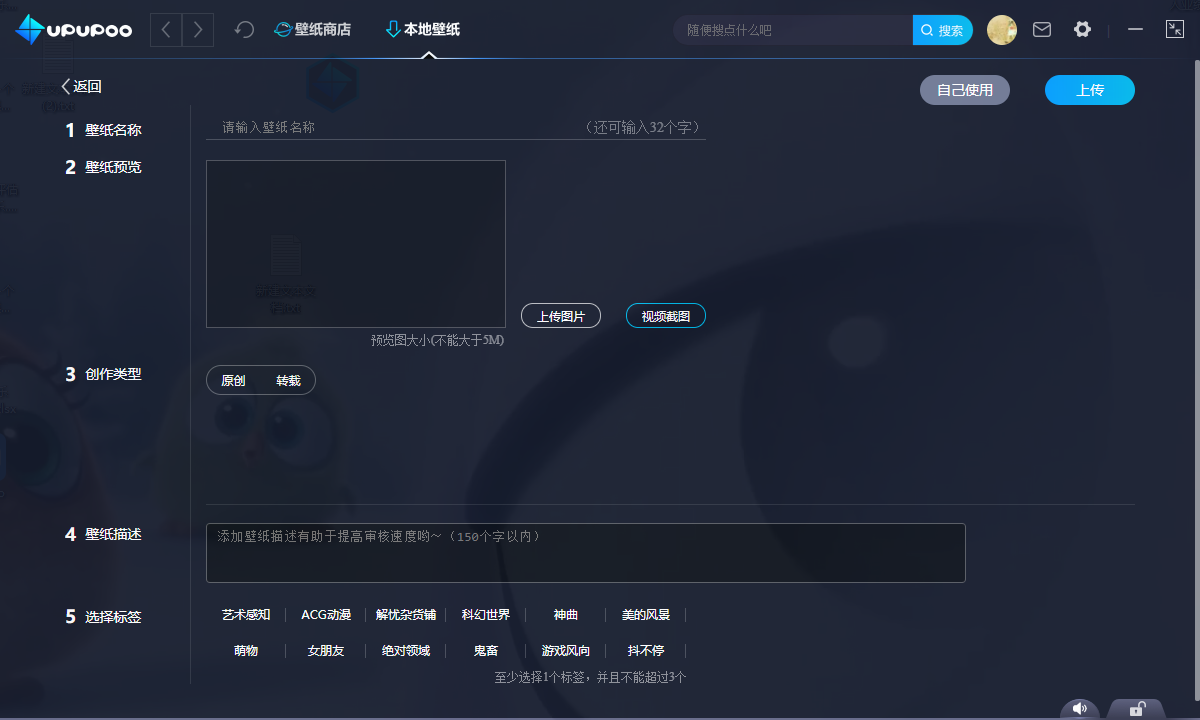Click the lock icon at bottom right
The image size is (1200, 720).
coord(1137,709)
